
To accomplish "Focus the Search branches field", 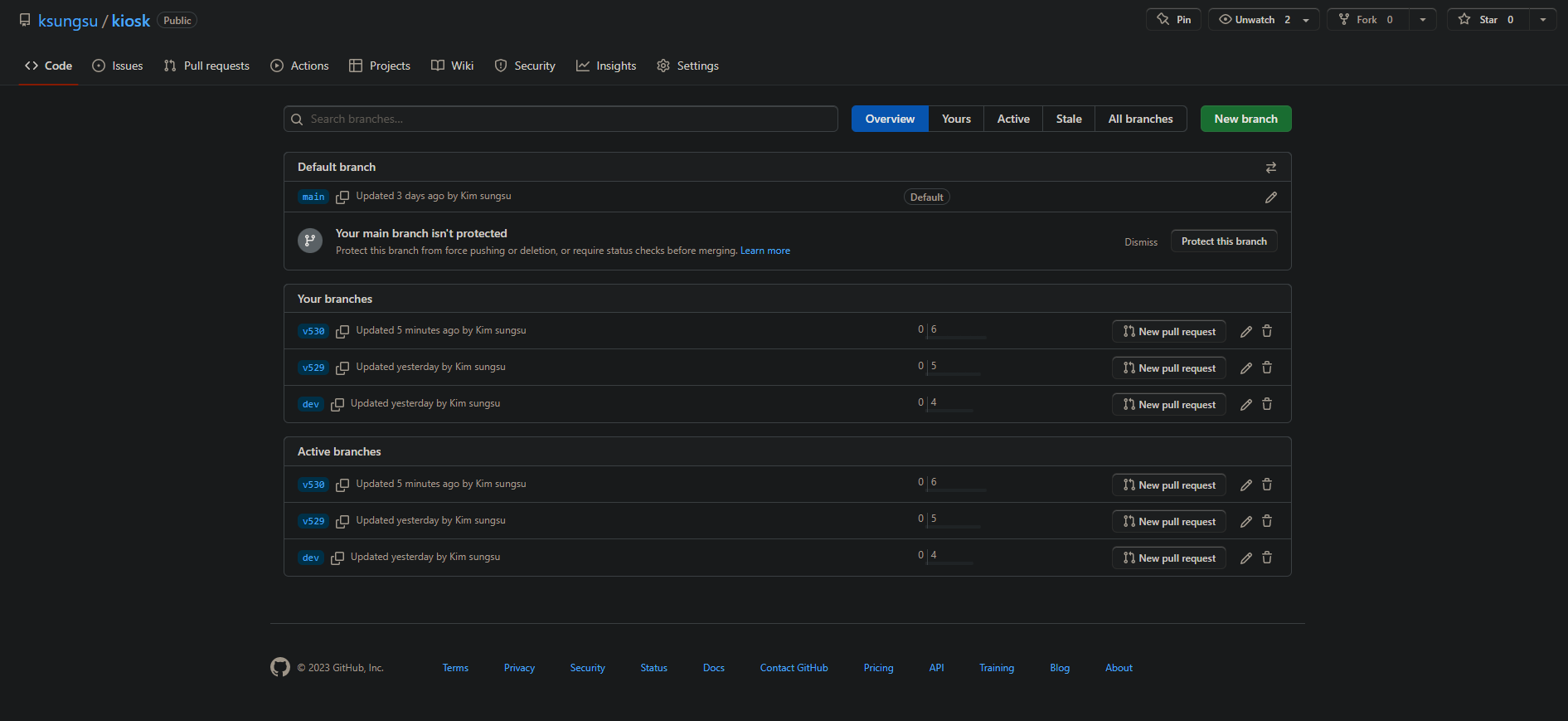I will tap(561, 119).
